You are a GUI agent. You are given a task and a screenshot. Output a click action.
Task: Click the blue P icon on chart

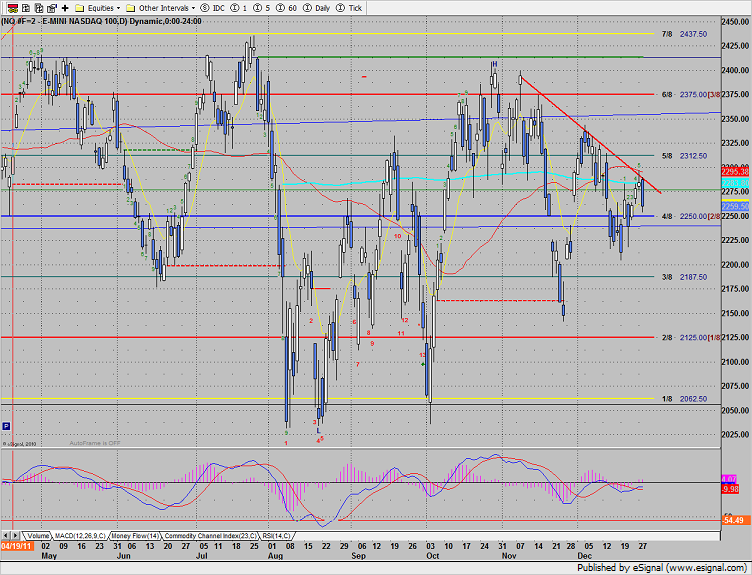6,426
